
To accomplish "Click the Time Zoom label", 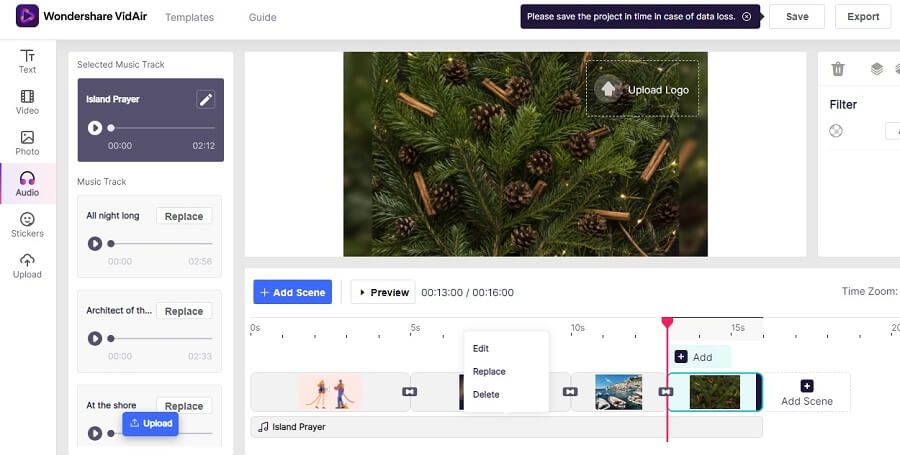I will (x=869, y=291).
